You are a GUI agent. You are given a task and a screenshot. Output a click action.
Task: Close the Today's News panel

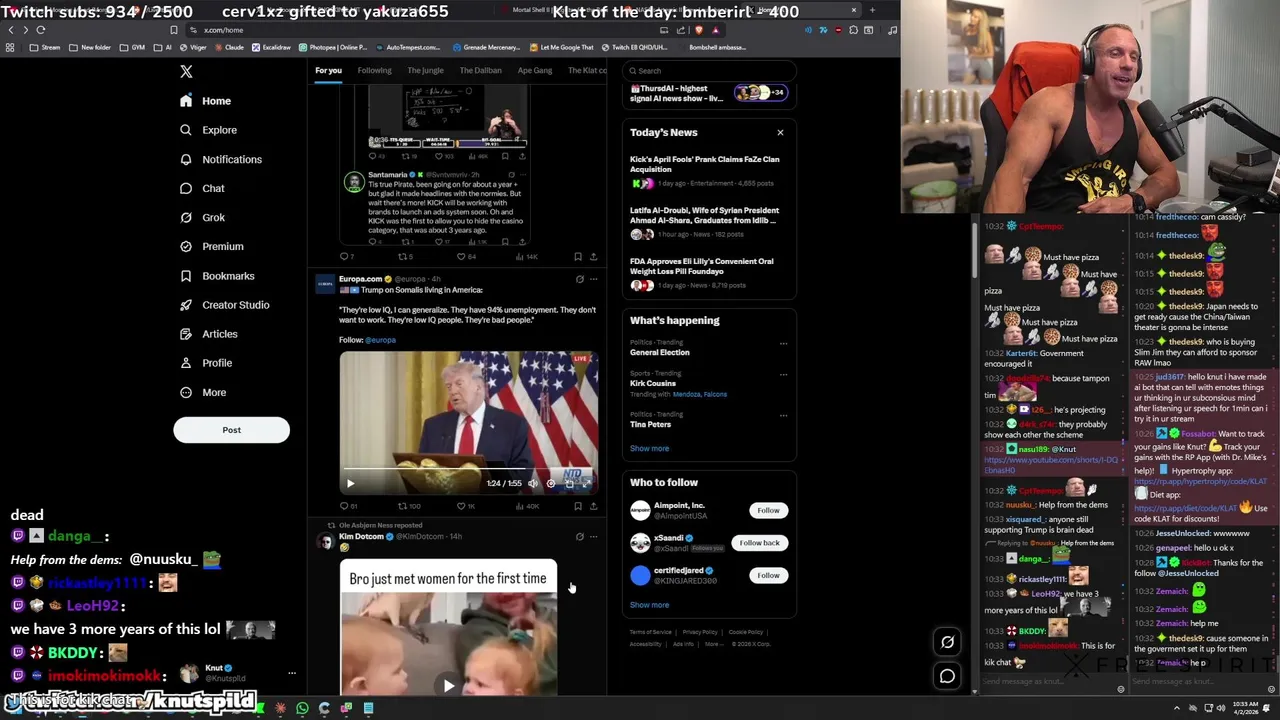(780, 132)
